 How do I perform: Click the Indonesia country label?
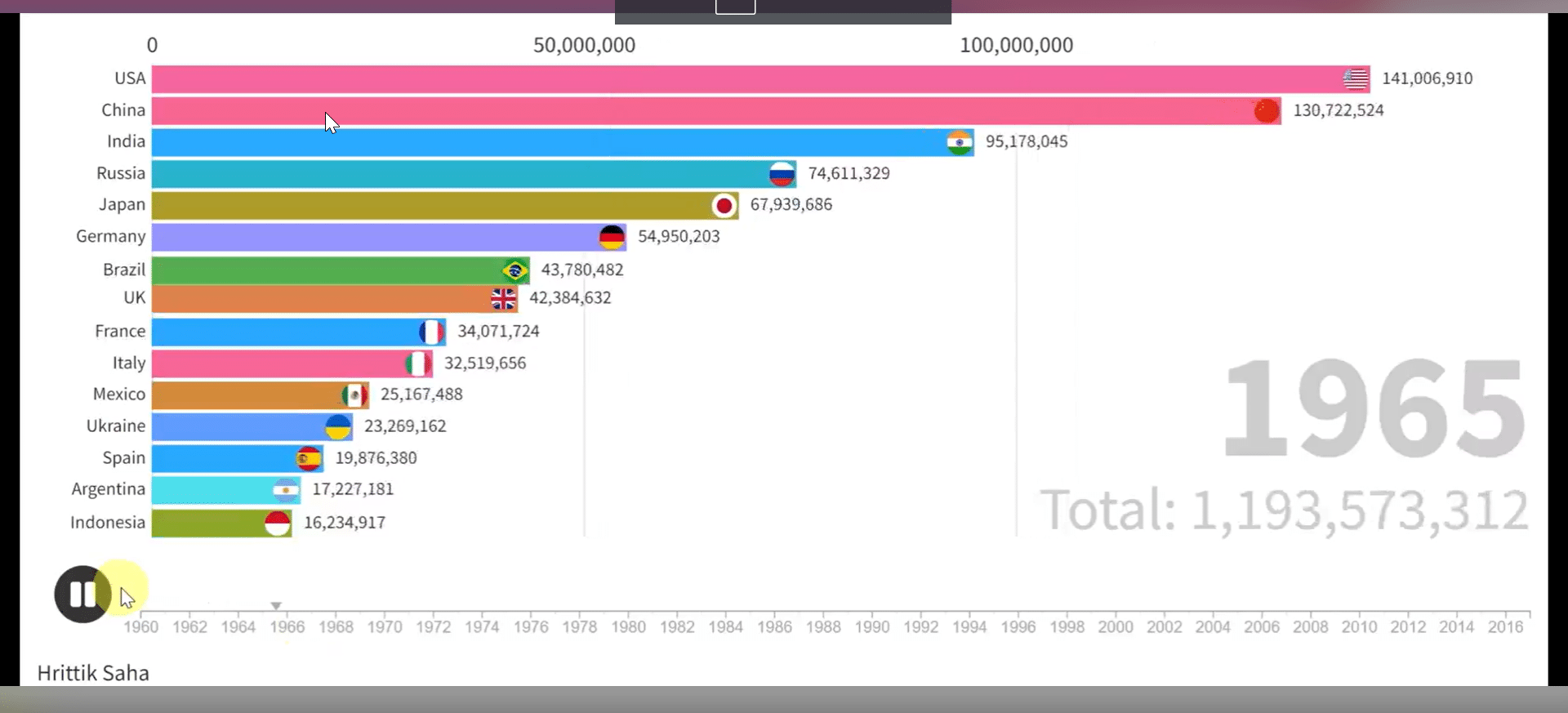(x=108, y=523)
